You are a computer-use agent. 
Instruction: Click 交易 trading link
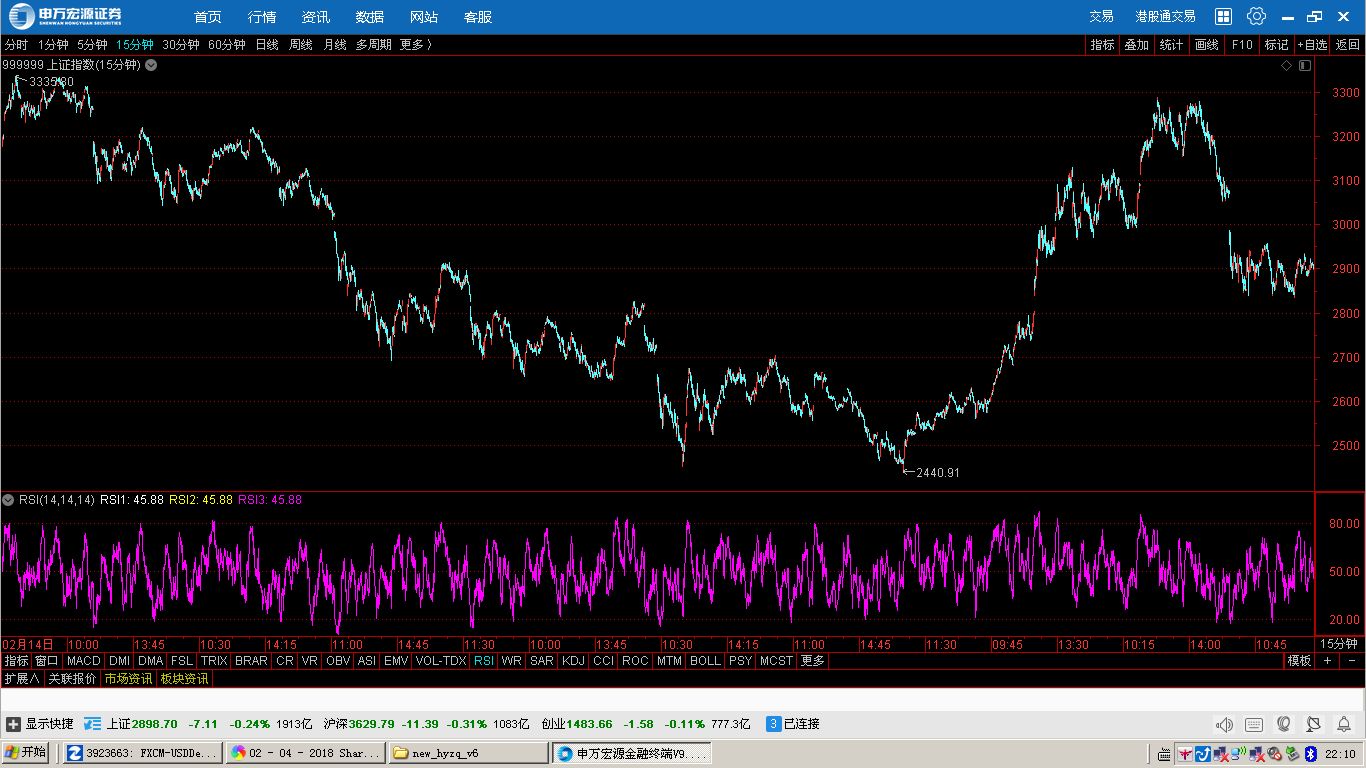click(1101, 17)
